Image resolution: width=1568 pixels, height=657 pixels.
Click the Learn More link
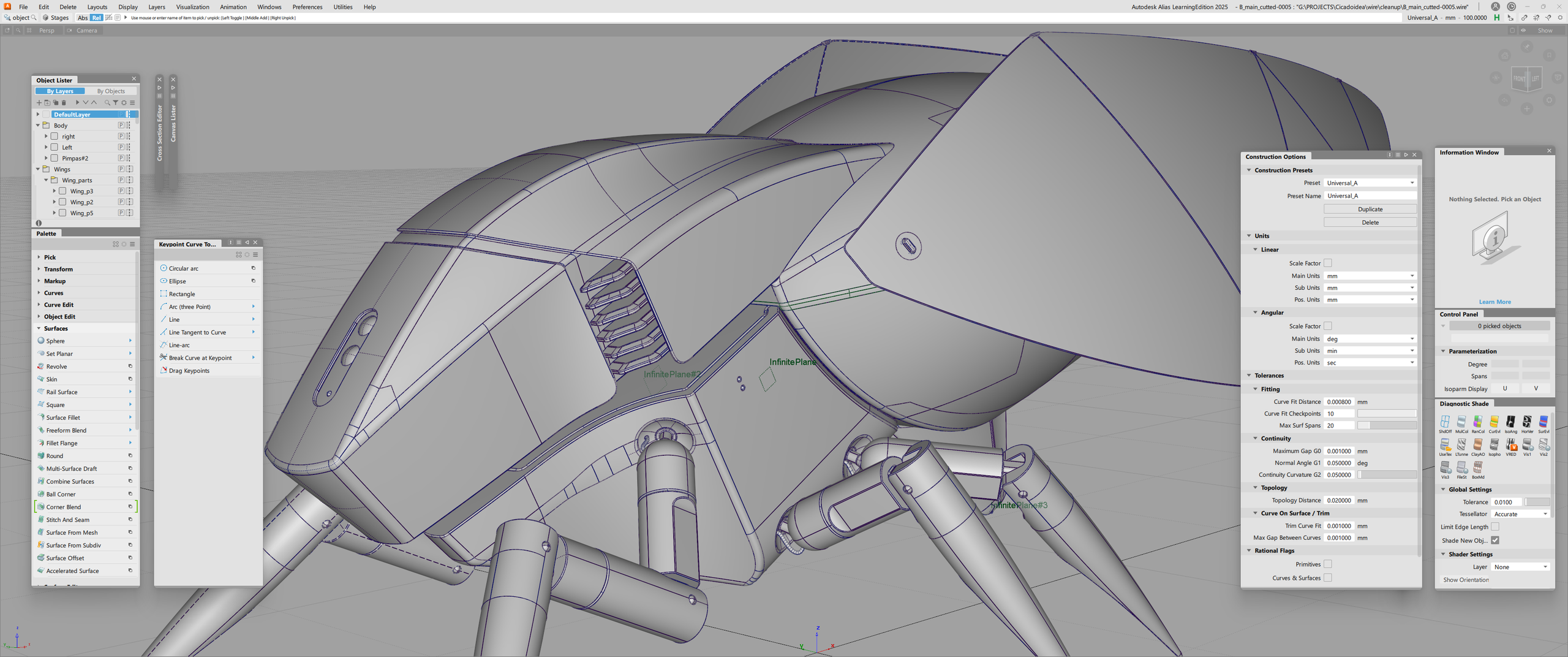pos(1494,302)
